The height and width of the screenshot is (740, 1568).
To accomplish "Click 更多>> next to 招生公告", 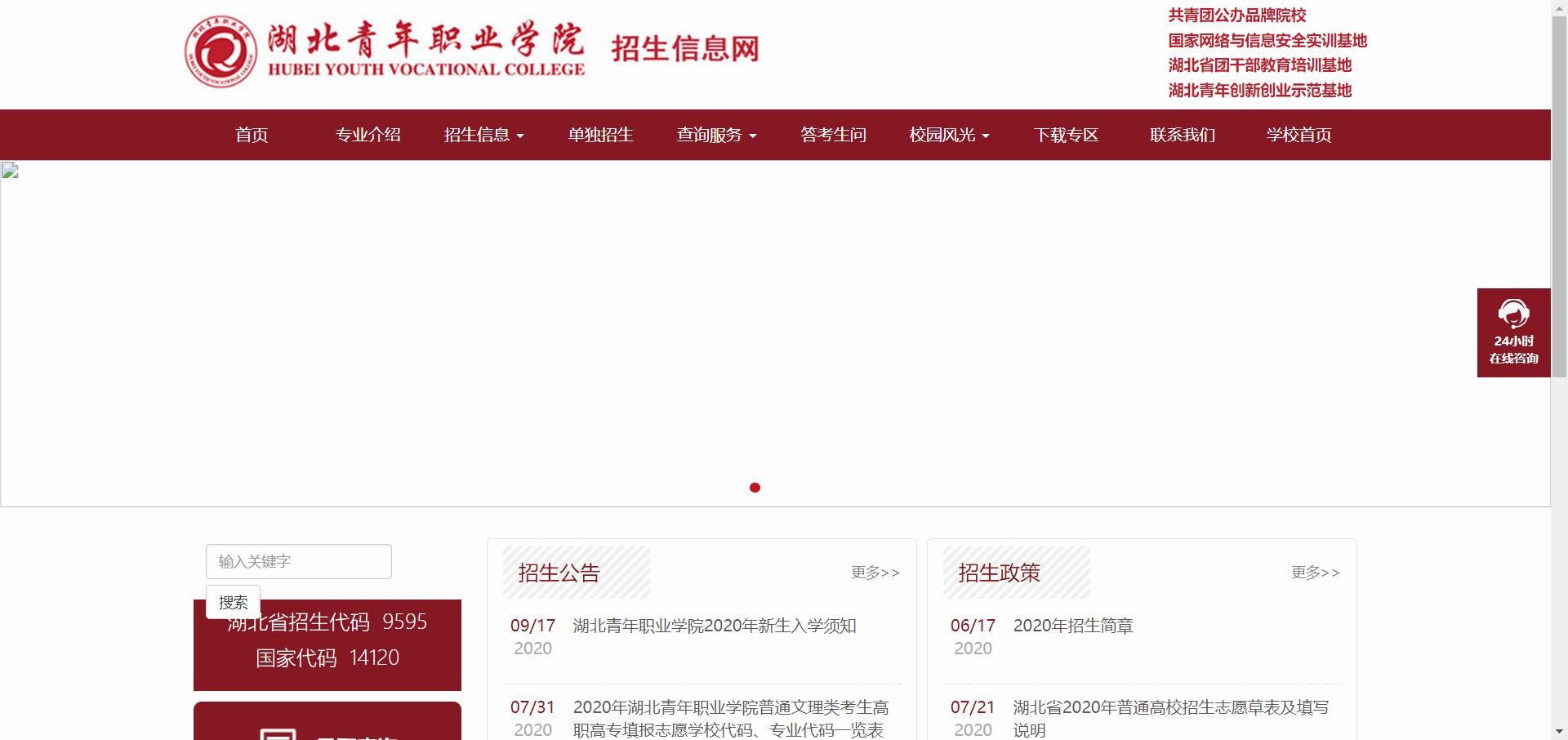I will 875,573.
